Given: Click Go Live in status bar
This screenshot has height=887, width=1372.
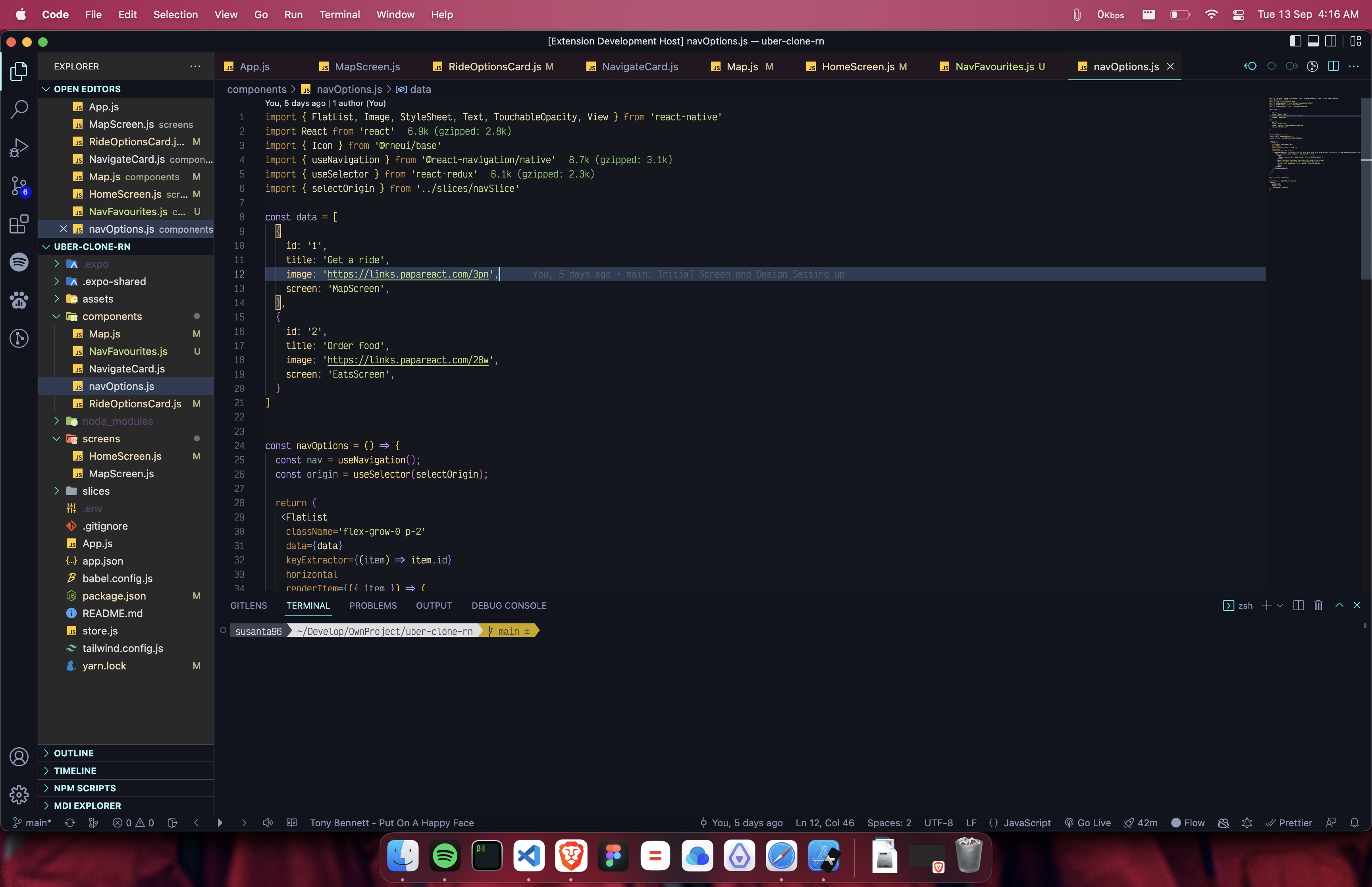Looking at the screenshot, I should point(1088,823).
